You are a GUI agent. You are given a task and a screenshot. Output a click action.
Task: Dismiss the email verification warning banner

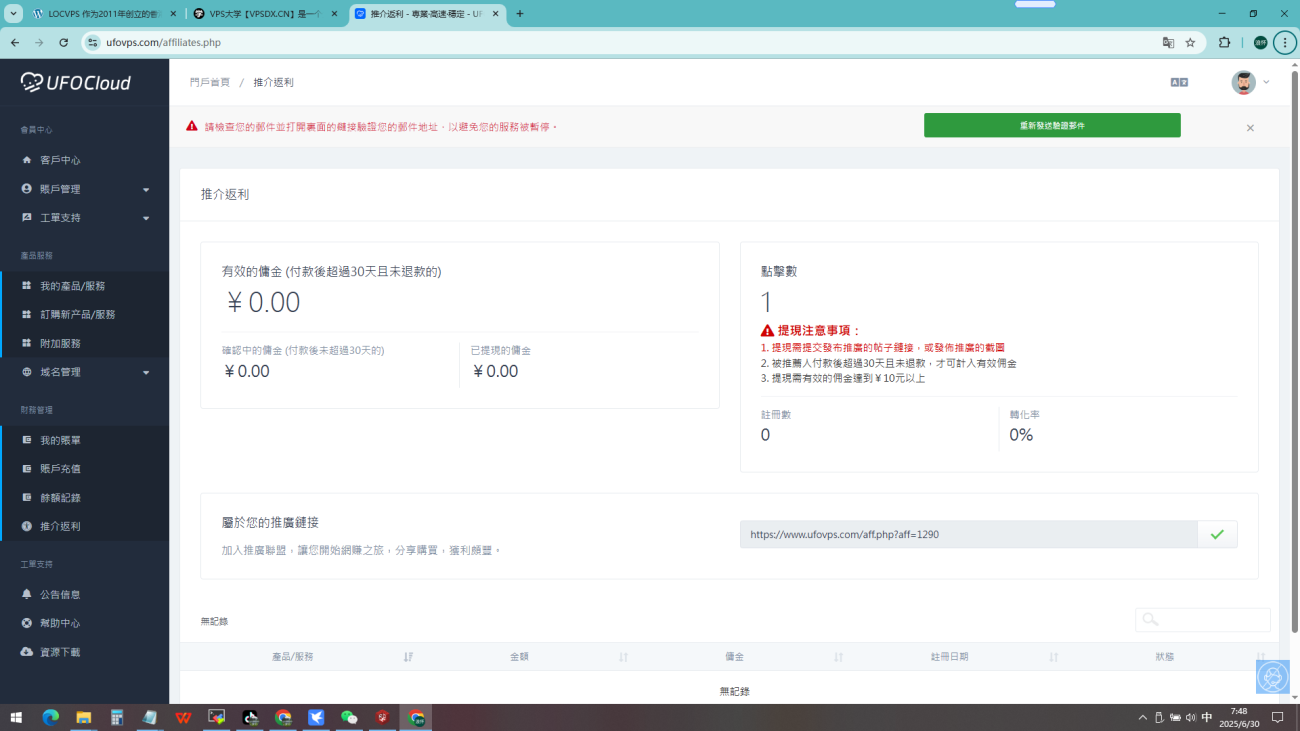(x=1250, y=128)
